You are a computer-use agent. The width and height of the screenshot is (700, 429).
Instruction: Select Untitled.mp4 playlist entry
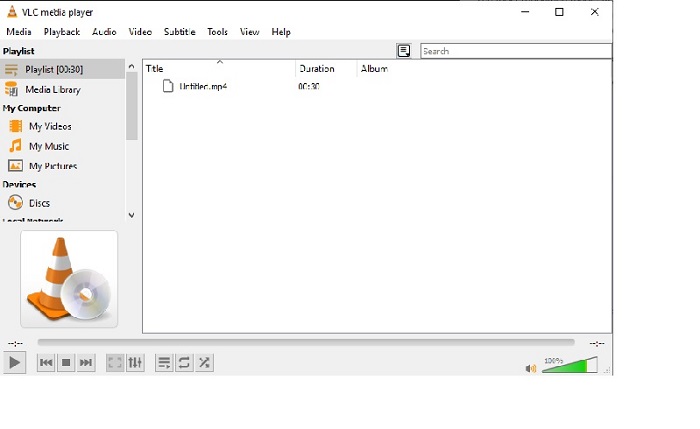pos(203,86)
